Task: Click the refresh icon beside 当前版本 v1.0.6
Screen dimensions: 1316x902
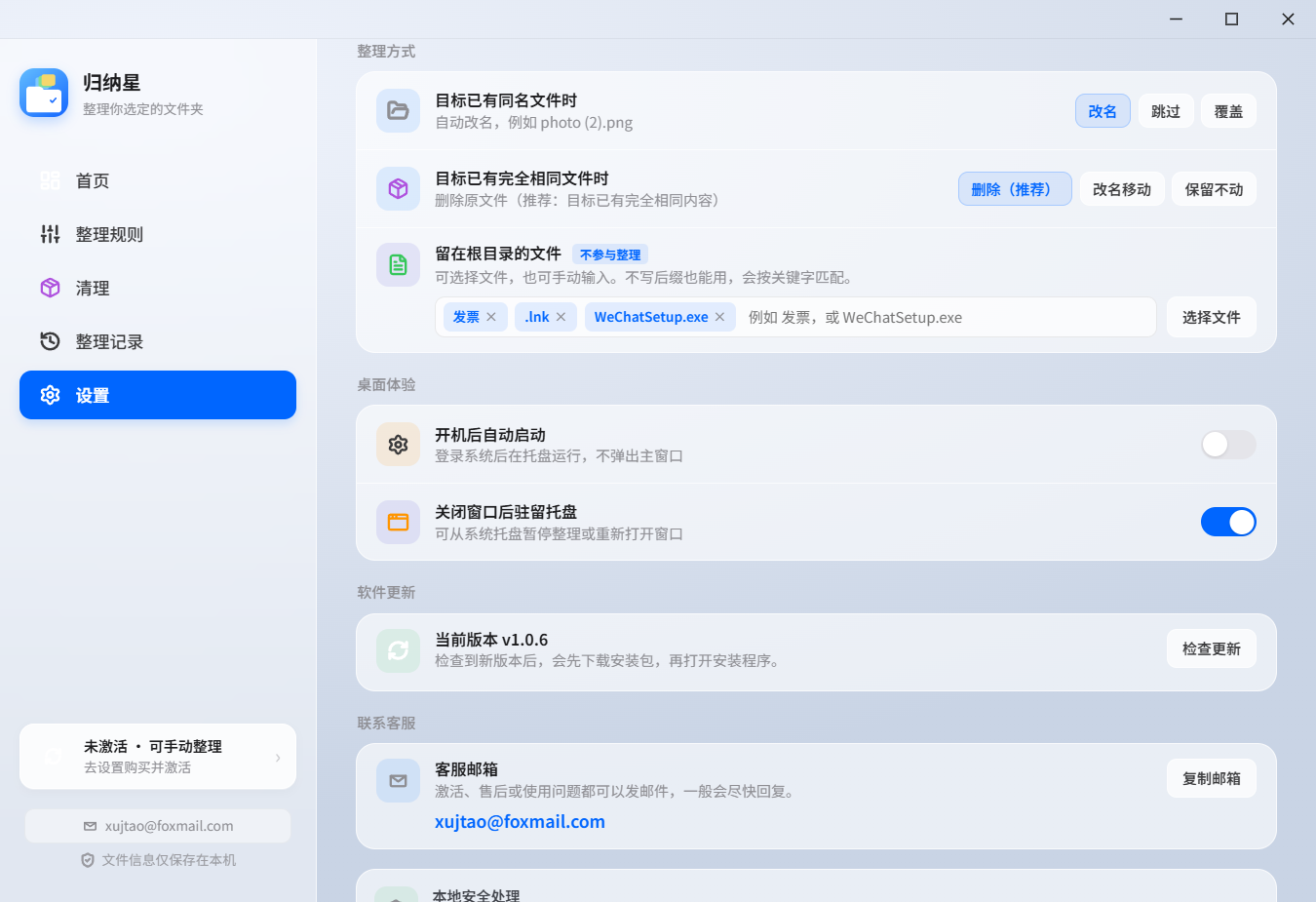Action: tap(398, 650)
